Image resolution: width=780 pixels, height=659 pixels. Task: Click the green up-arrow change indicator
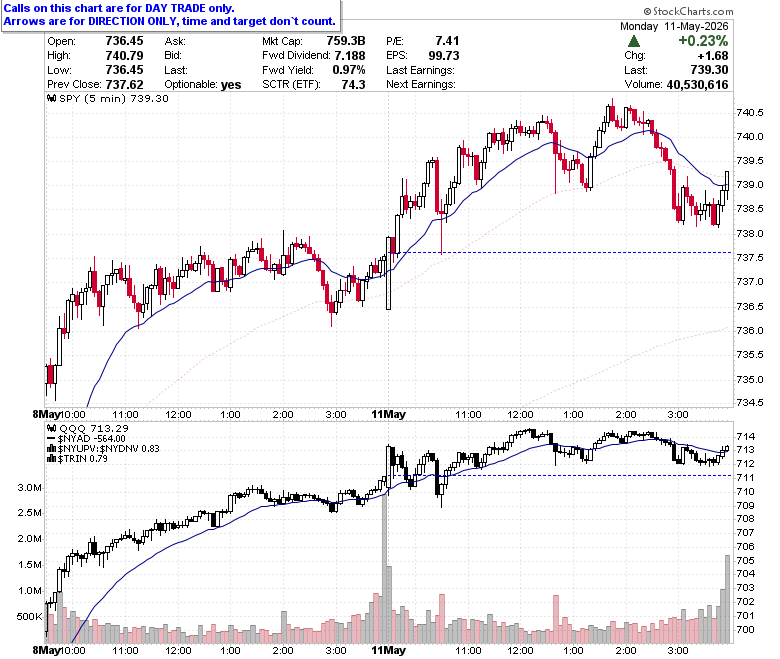(634, 41)
